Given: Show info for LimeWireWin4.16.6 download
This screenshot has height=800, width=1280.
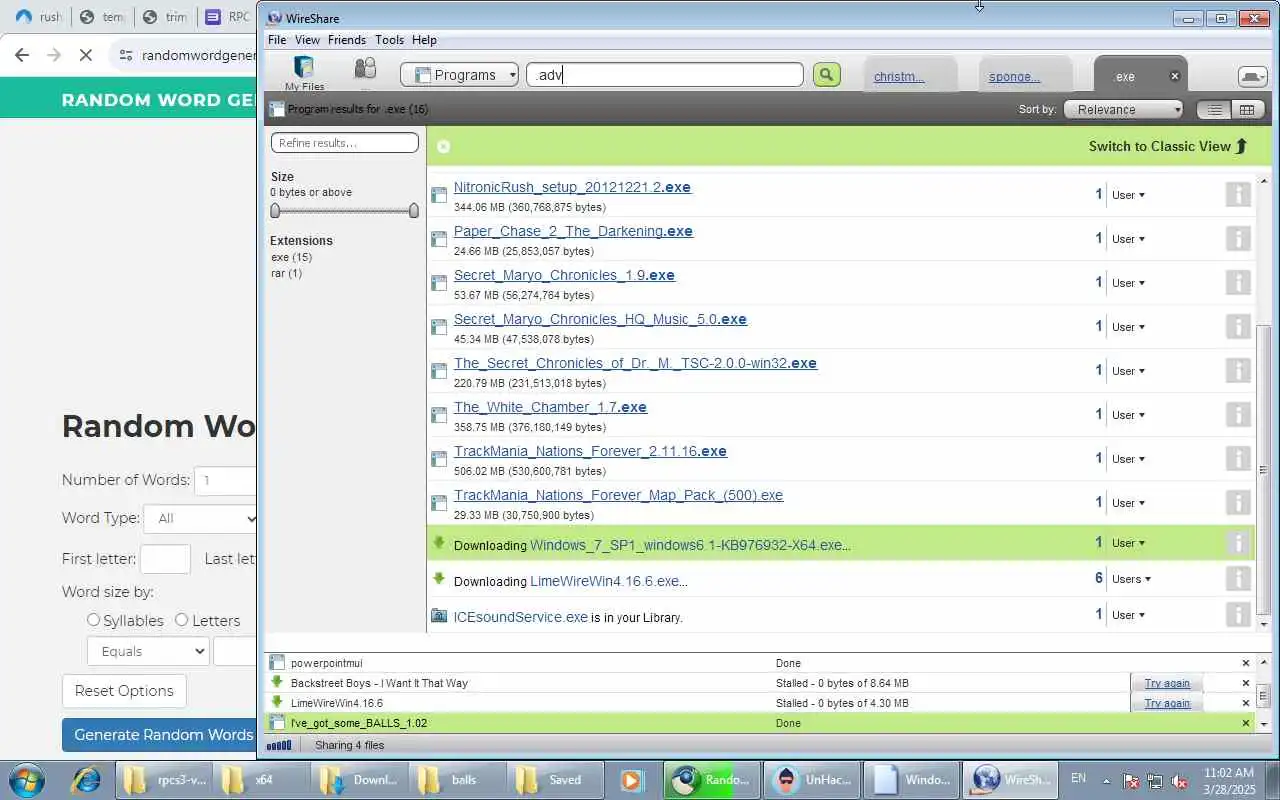Looking at the screenshot, I should click(1238, 578).
